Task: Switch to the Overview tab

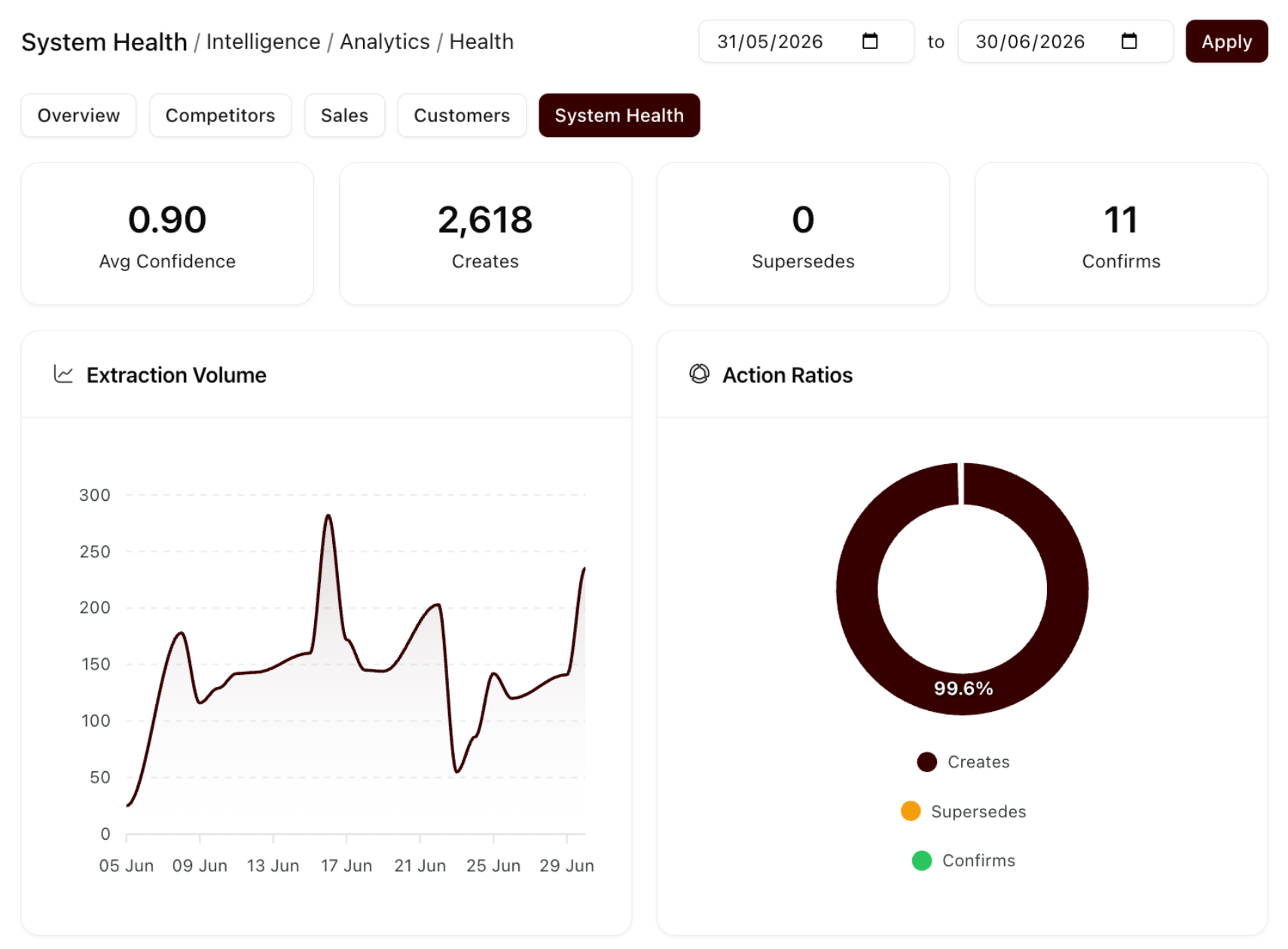Action: click(78, 115)
